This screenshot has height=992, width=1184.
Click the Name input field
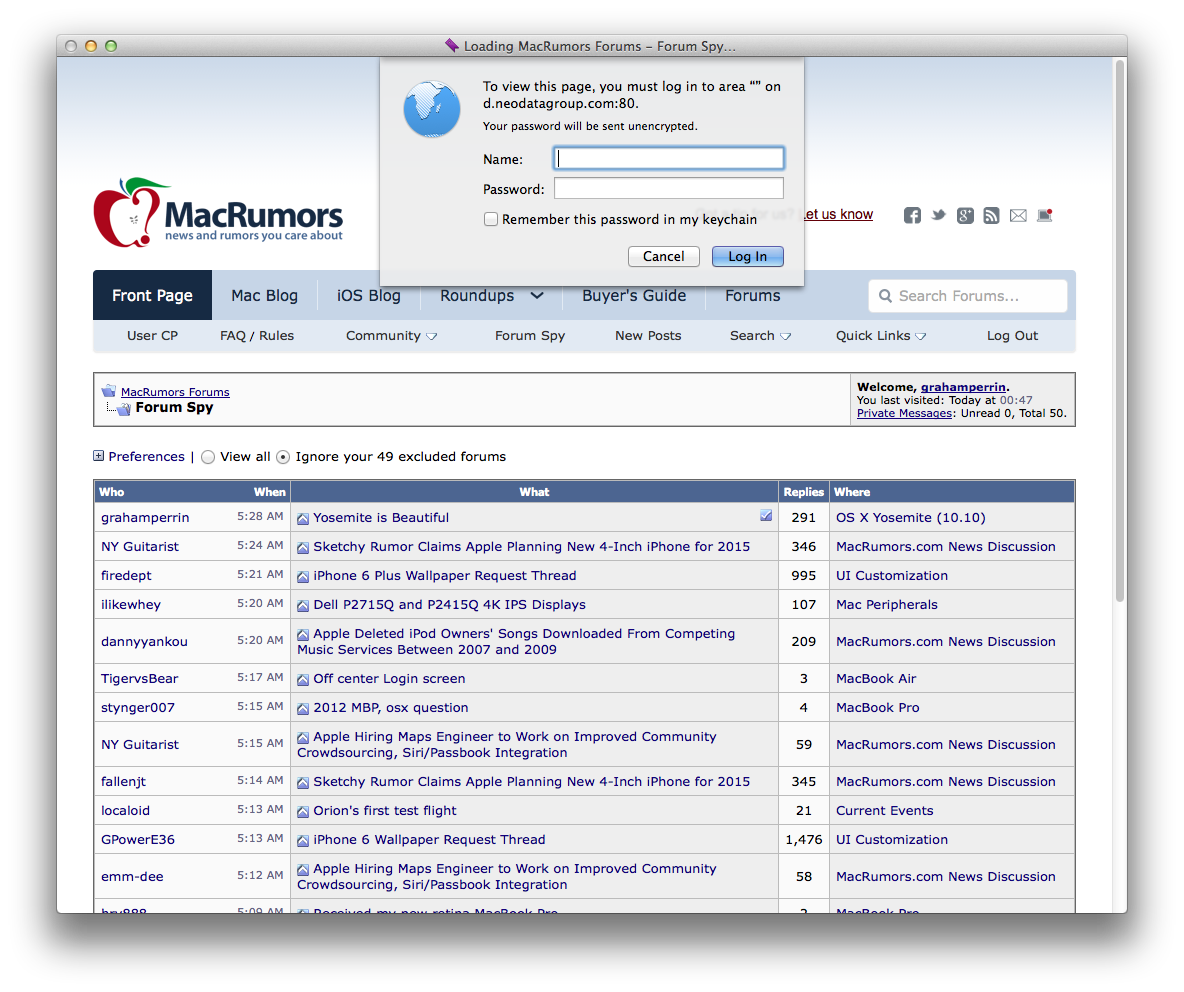669,158
